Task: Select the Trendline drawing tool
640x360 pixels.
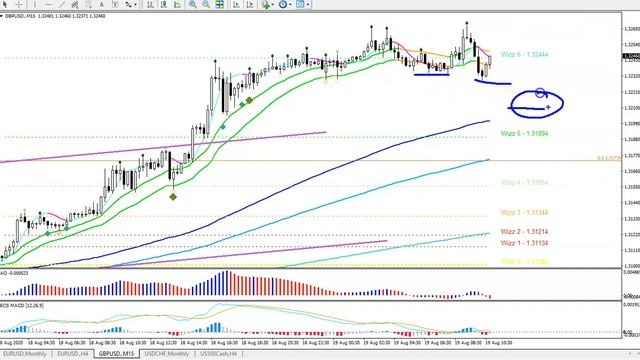Action: [x=62, y=4]
